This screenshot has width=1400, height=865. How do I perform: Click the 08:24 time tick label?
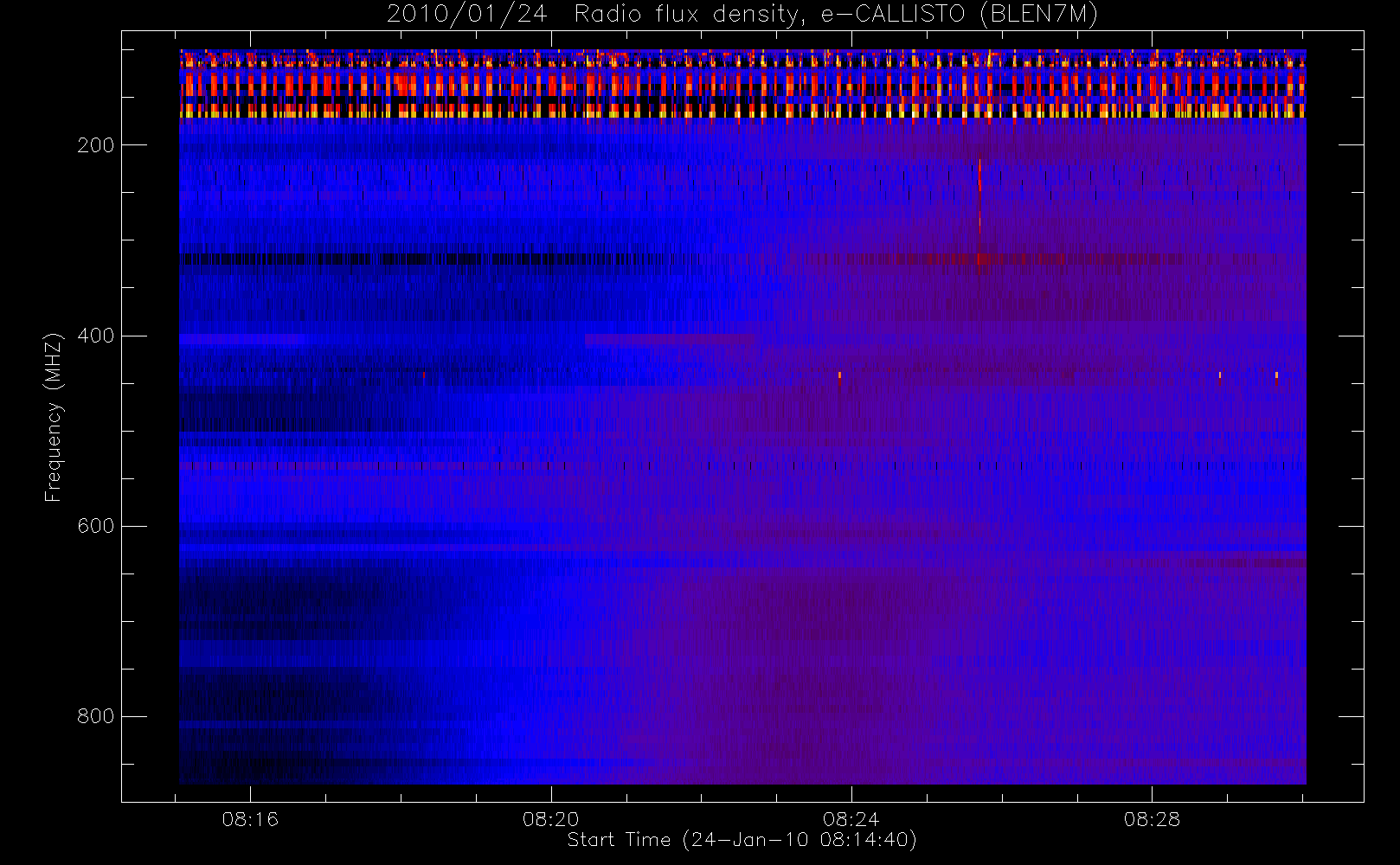[851, 819]
